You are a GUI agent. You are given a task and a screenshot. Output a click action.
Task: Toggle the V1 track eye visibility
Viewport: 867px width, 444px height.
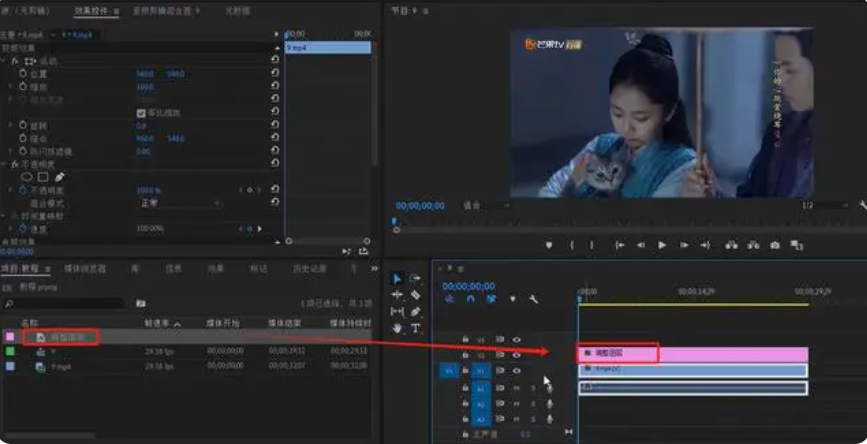[x=517, y=370]
